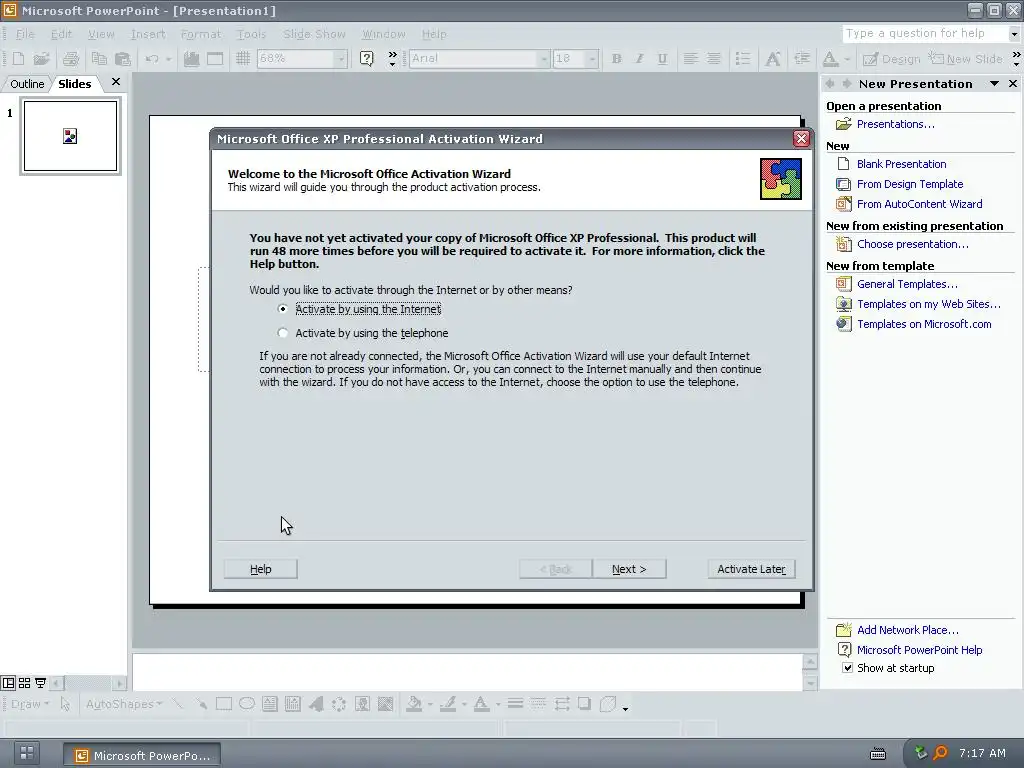Click the Bullets list icon
This screenshot has height=768, width=1024.
(x=743, y=59)
